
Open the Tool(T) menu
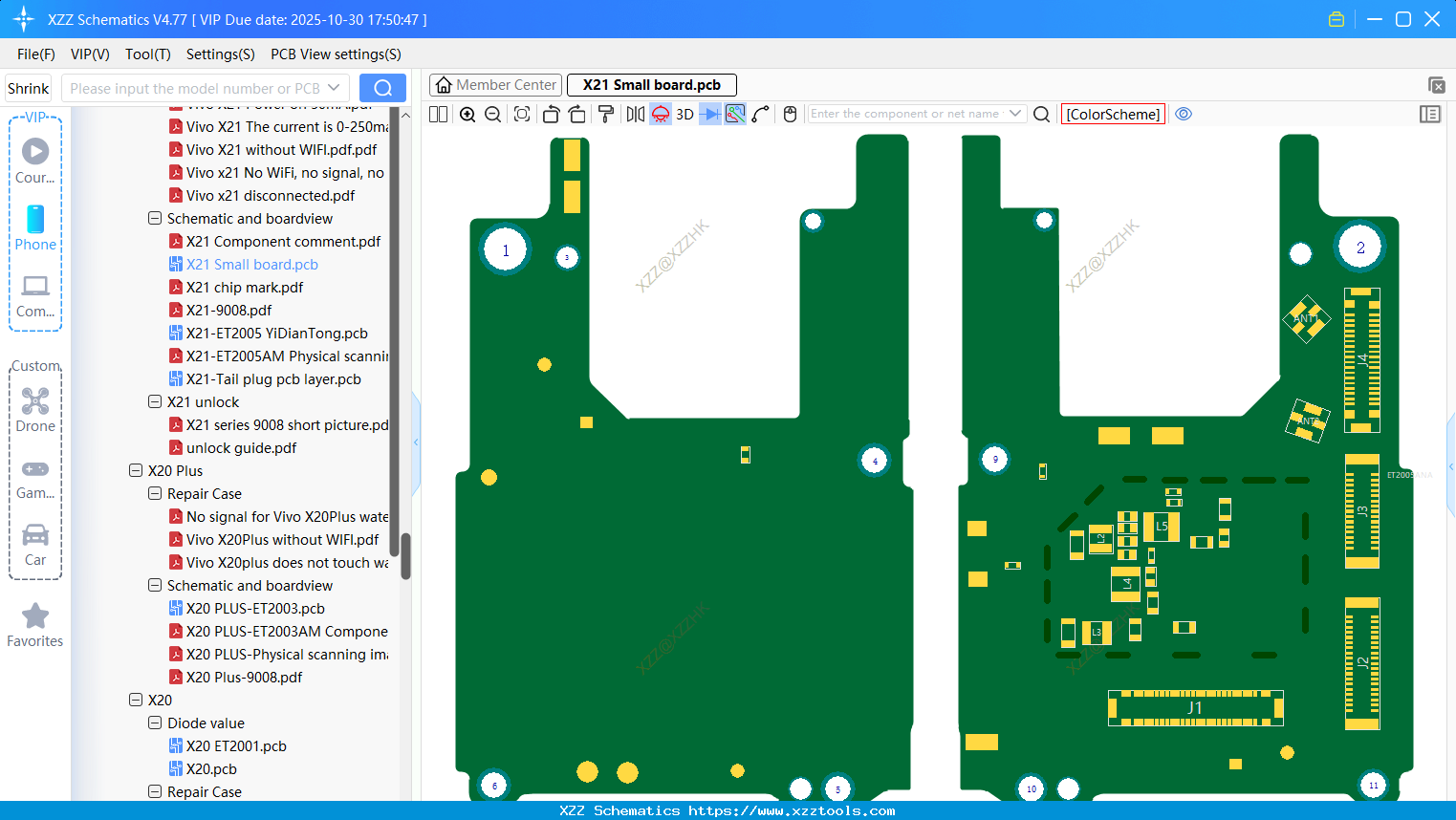pos(147,54)
